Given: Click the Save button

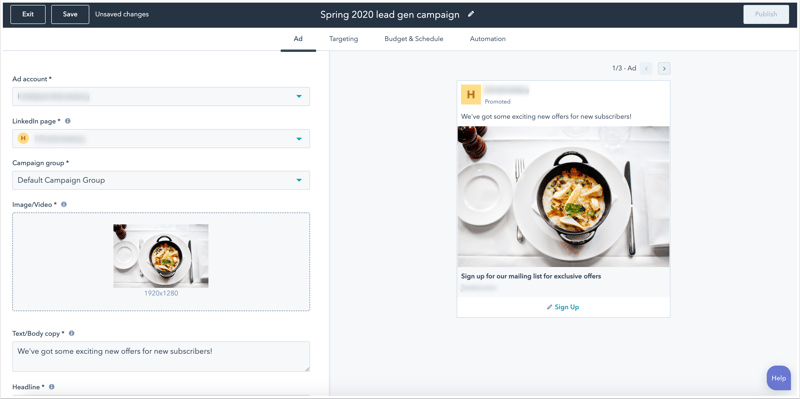Looking at the screenshot, I should point(70,14).
